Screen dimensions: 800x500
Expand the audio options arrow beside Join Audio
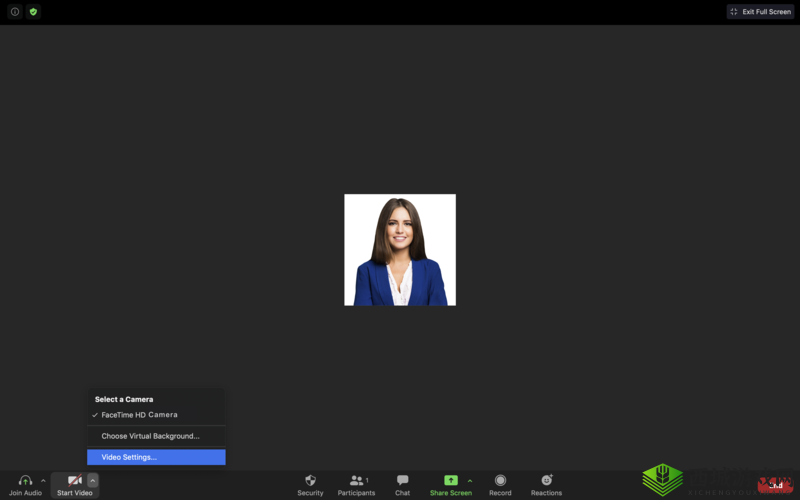pyautogui.click(x=43, y=481)
